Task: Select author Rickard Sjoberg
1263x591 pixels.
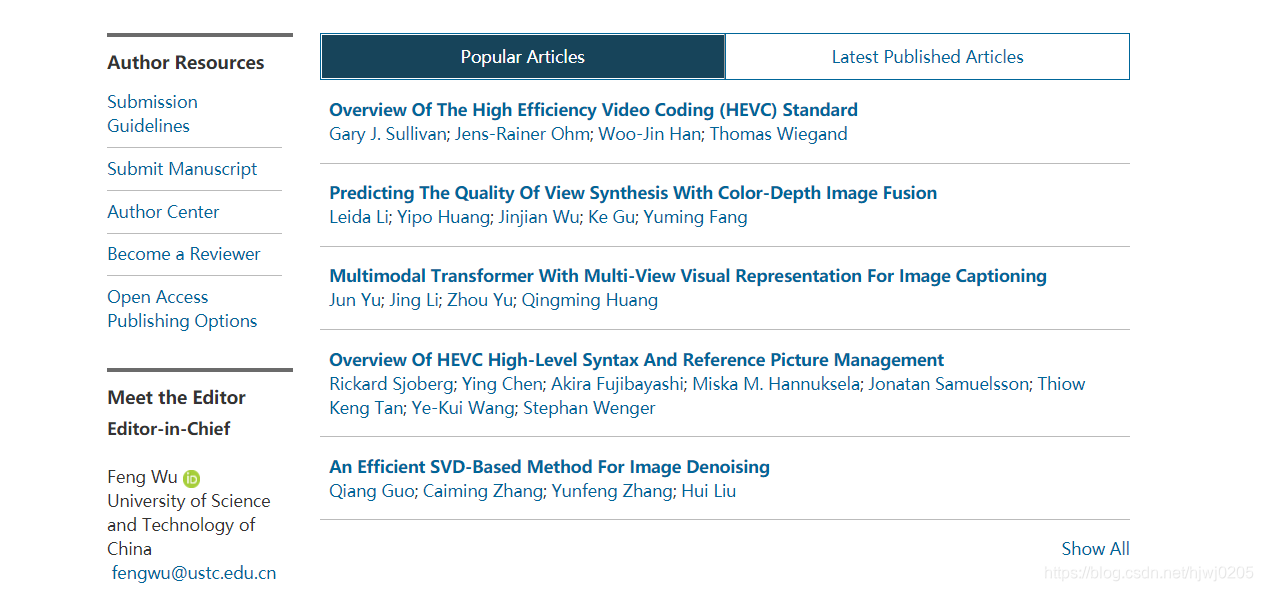Action: coord(391,384)
